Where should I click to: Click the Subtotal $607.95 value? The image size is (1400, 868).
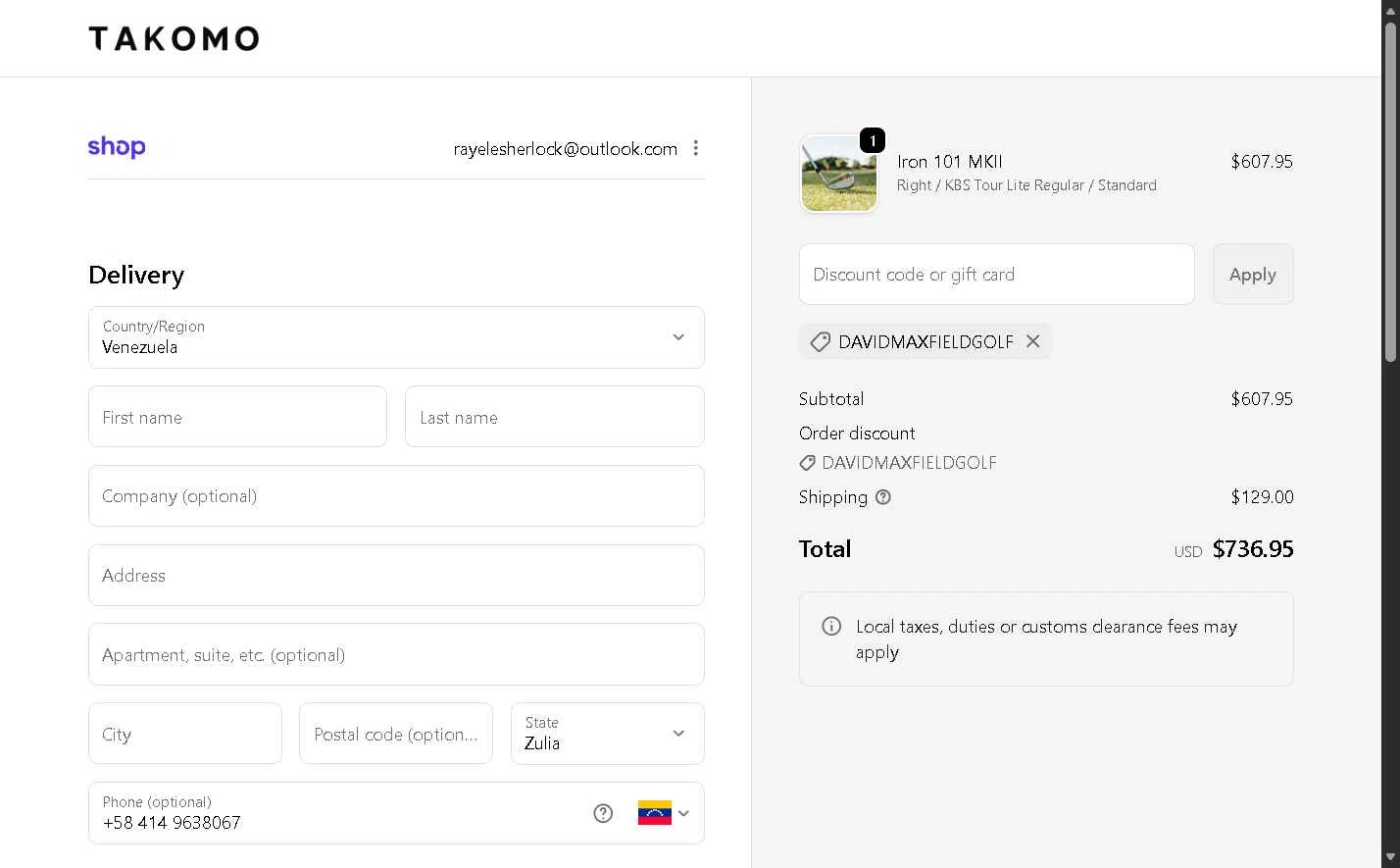pos(1262,399)
